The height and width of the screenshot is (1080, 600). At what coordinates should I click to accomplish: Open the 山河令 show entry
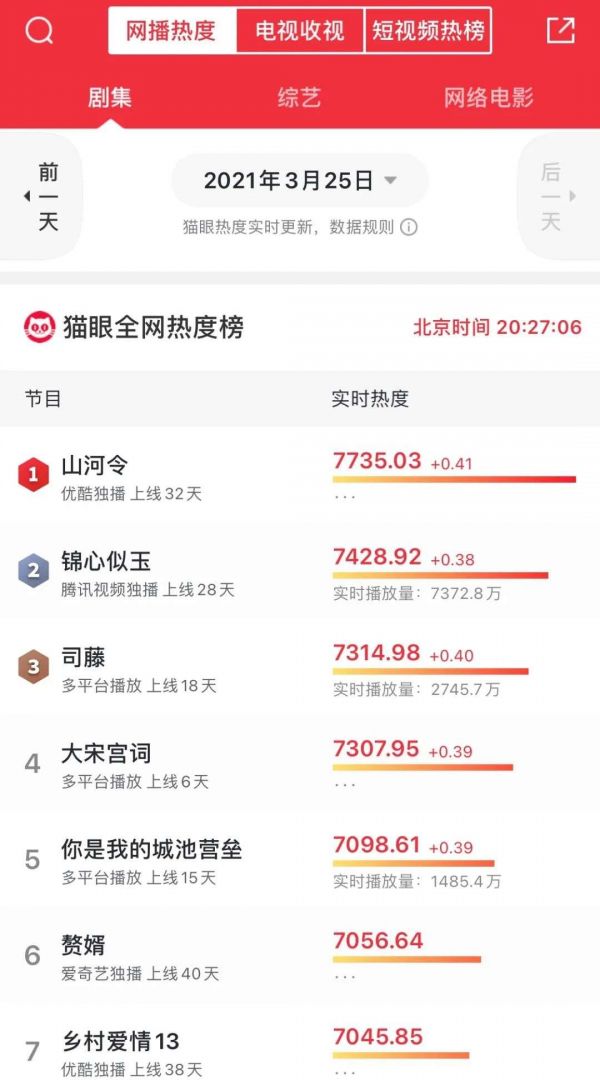click(x=94, y=465)
